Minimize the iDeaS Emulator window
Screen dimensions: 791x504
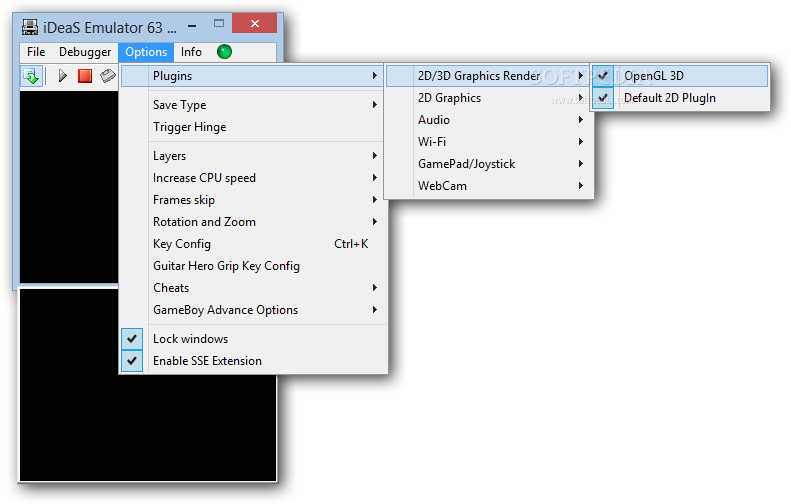pyautogui.click(x=192, y=25)
